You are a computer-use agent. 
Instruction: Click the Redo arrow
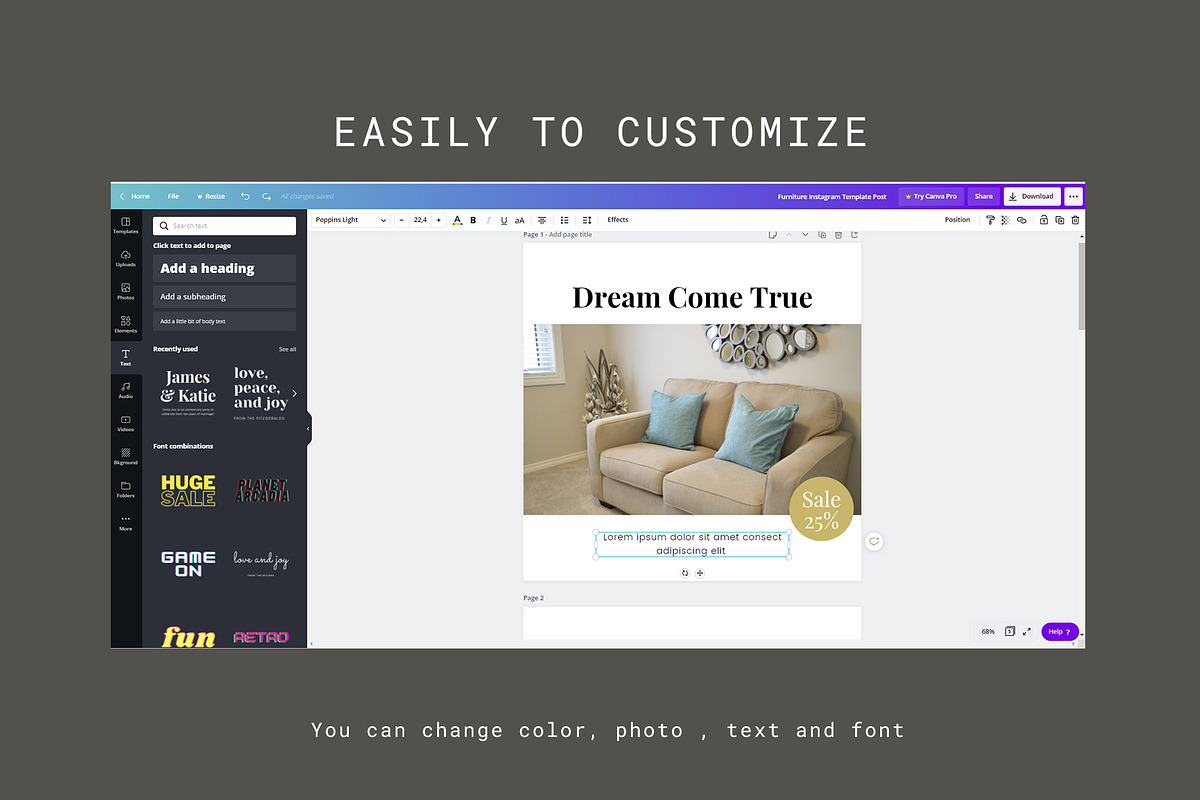click(266, 196)
